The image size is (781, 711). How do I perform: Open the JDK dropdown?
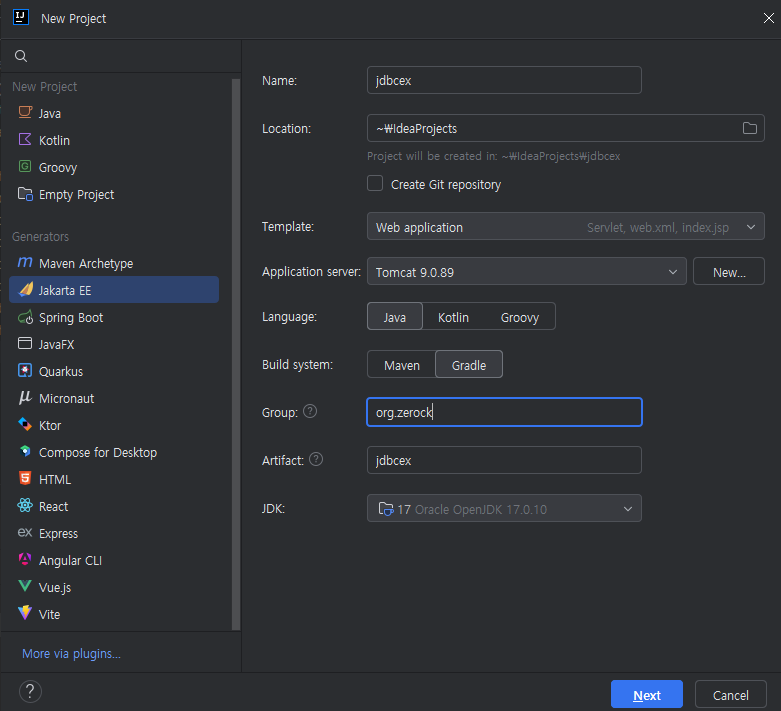coord(504,509)
